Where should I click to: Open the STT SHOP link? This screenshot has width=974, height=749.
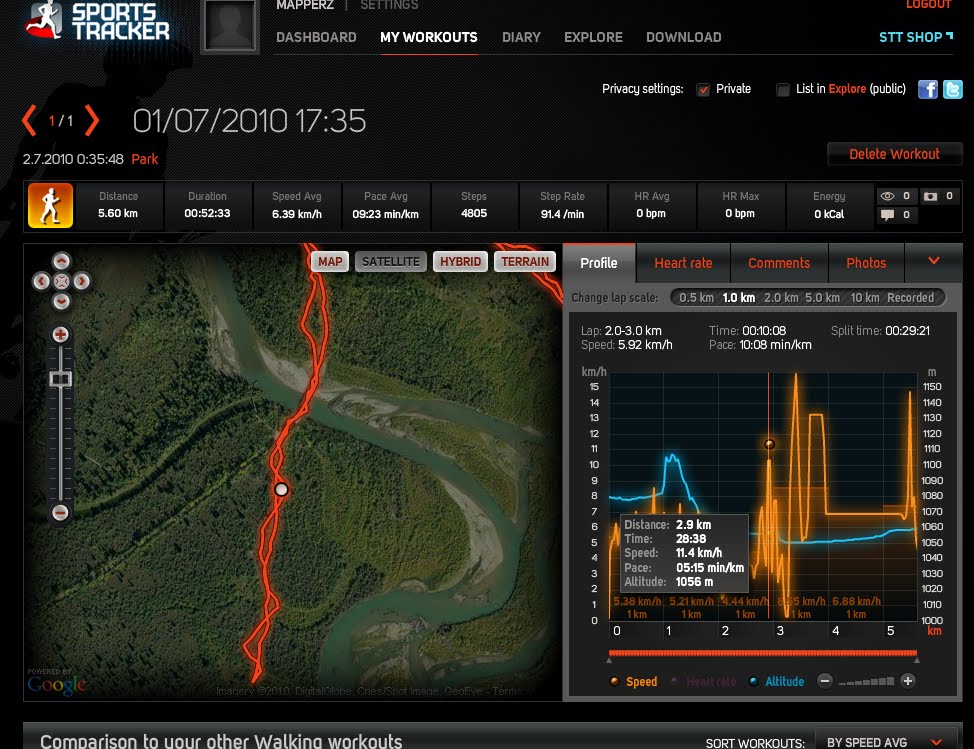click(909, 37)
